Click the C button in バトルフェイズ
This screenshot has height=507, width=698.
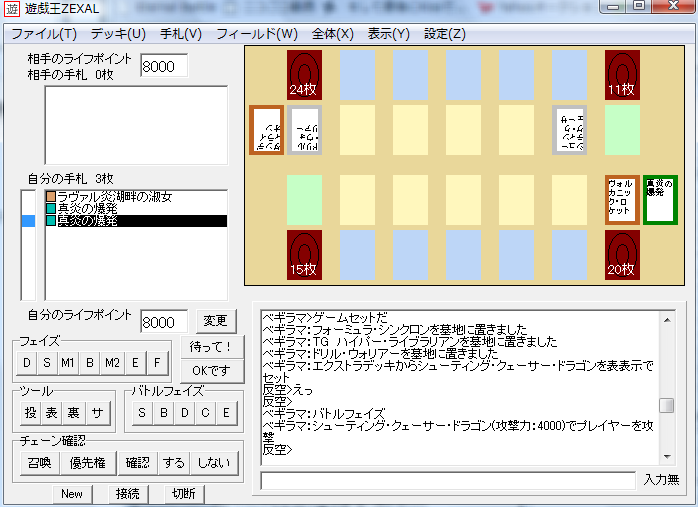click(205, 413)
